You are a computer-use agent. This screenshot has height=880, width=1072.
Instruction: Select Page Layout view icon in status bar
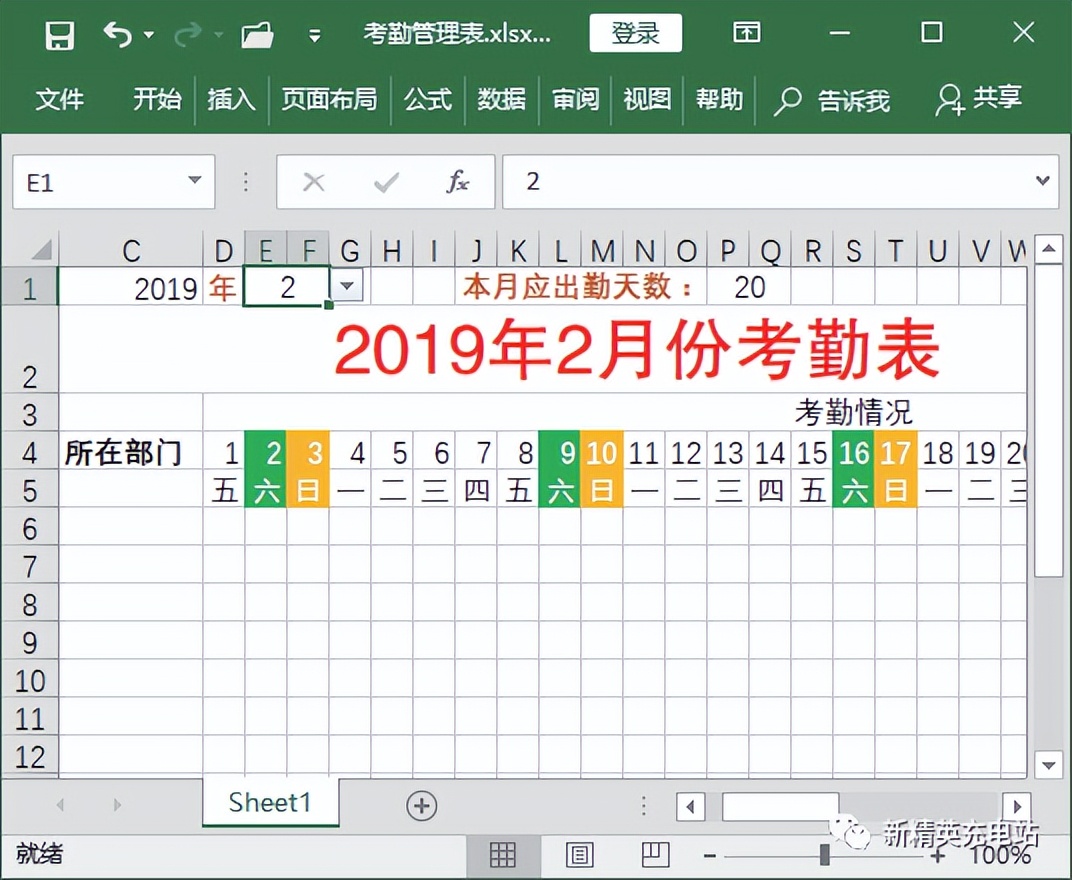coord(578,855)
